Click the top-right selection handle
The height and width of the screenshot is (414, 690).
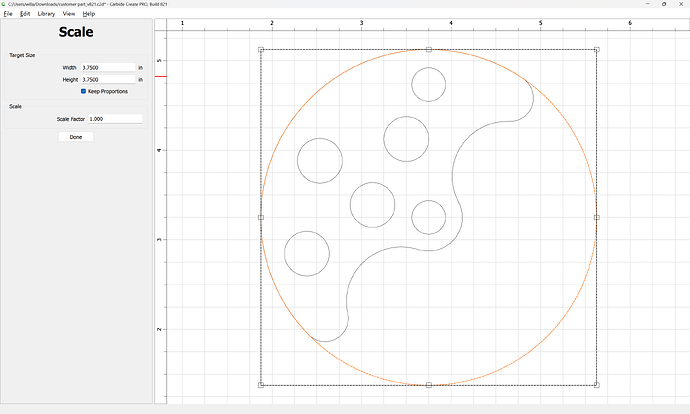click(x=597, y=49)
